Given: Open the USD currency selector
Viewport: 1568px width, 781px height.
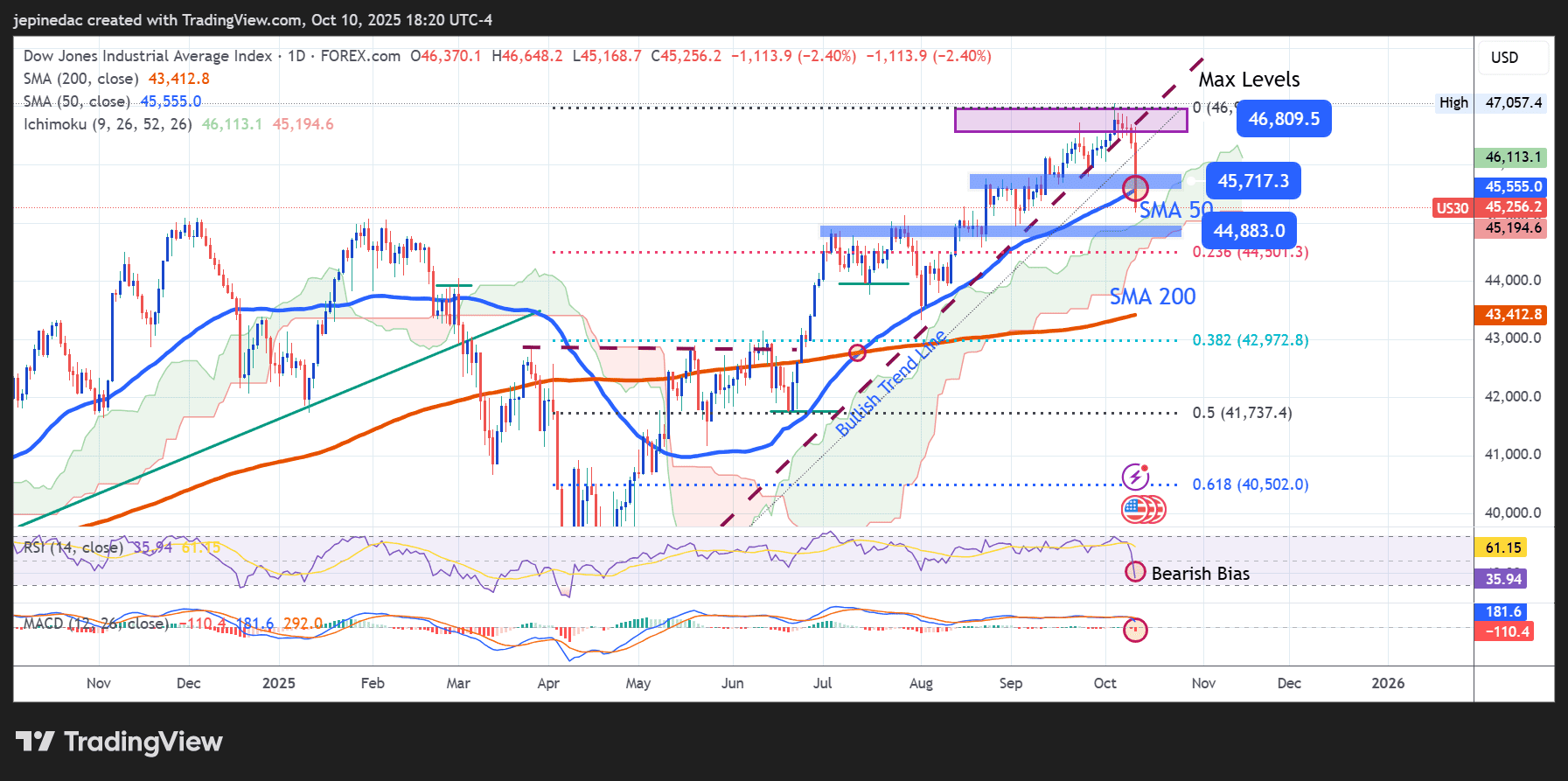Looking at the screenshot, I should click(x=1504, y=58).
